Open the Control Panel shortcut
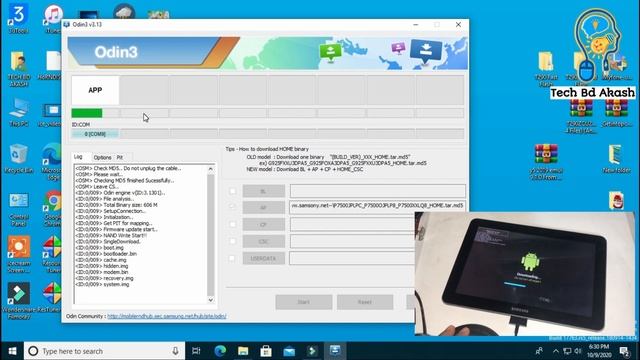Viewport: 640px width, 360px height. 18,209
